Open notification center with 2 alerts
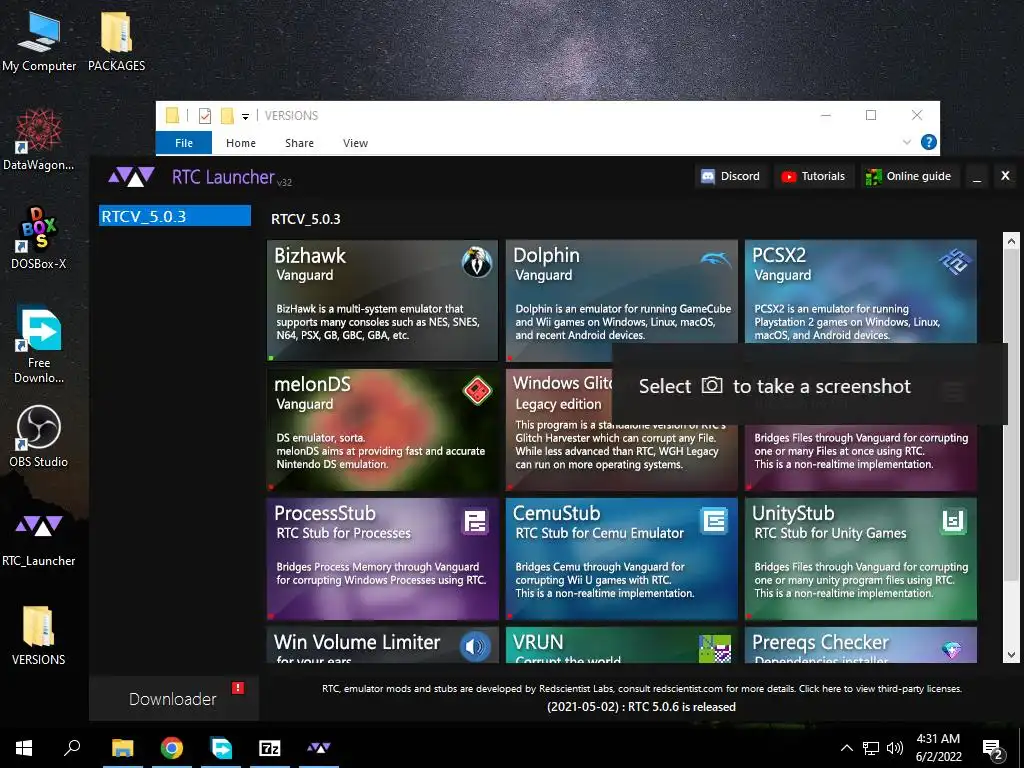Viewport: 1024px width, 768px height. [x=993, y=749]
